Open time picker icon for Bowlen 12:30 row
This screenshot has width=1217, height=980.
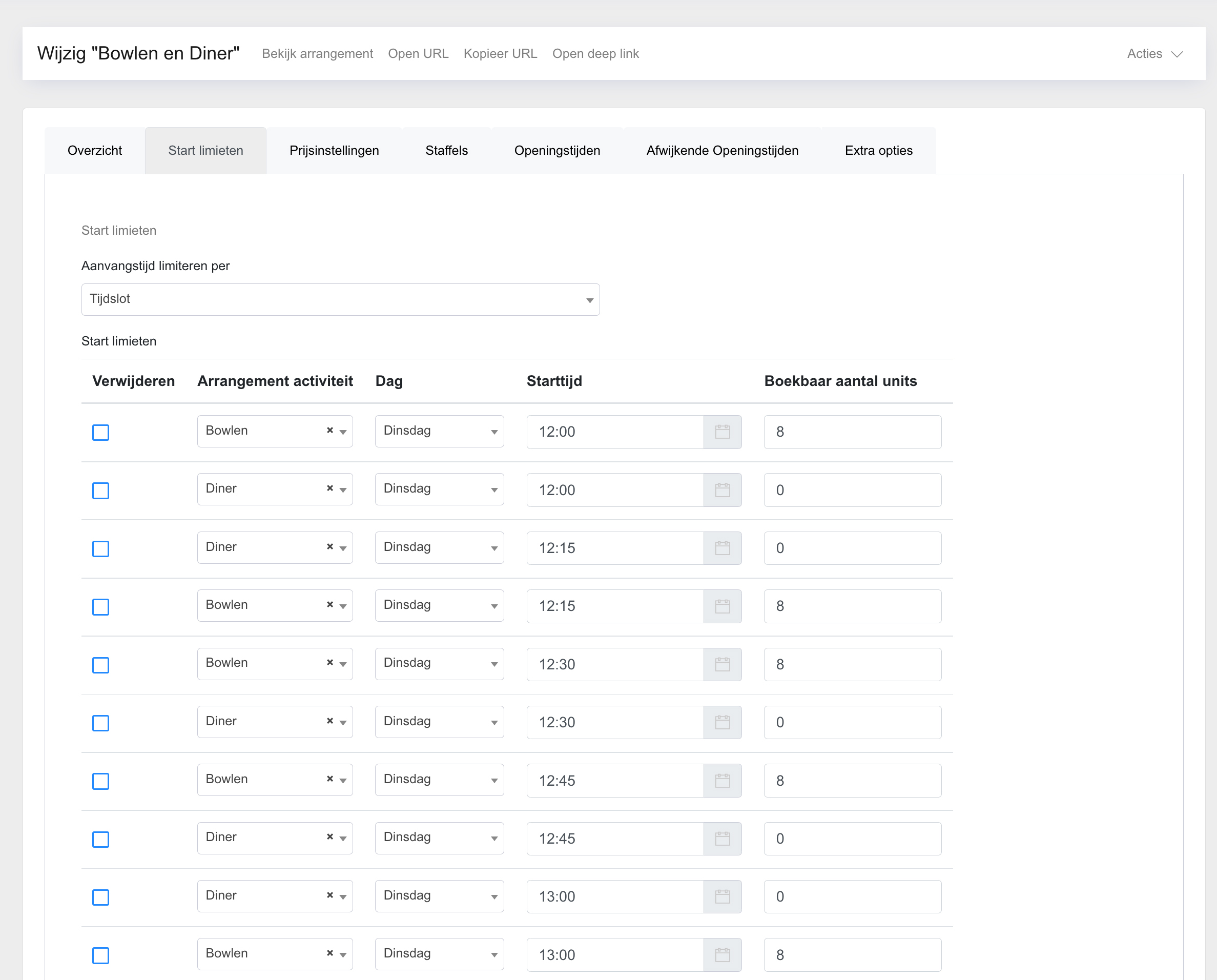pos(722,664)
